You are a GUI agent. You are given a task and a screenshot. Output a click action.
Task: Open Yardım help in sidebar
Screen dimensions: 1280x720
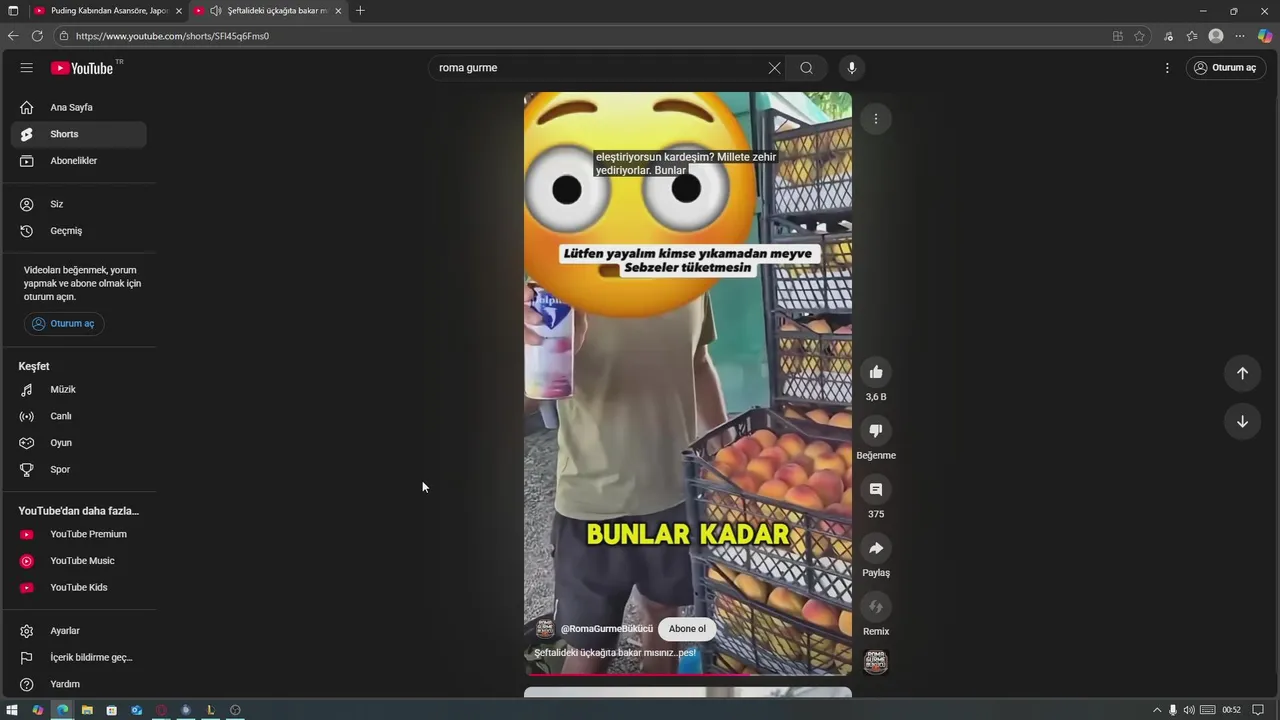79,684
